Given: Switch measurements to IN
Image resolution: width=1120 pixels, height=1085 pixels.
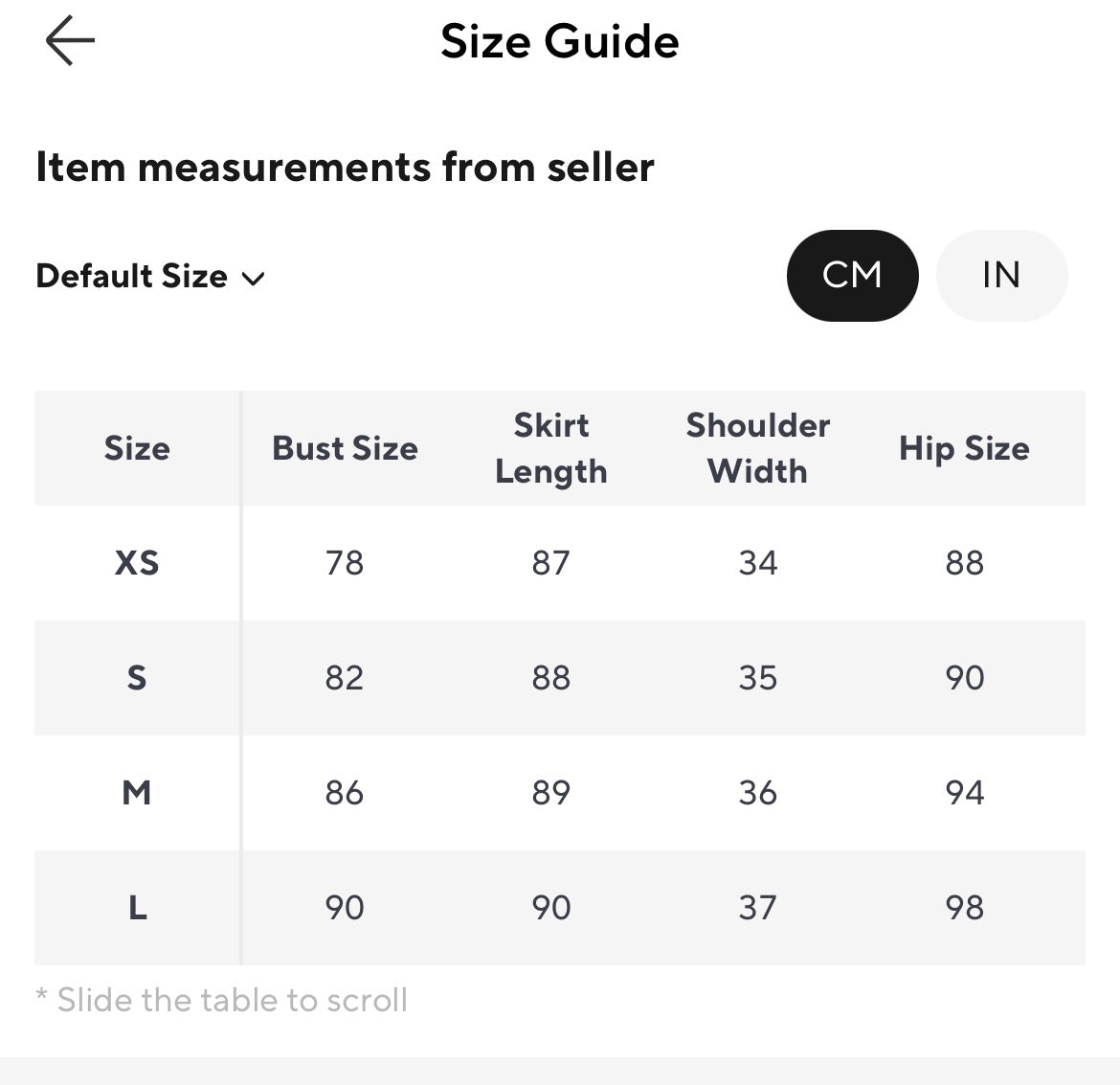Looking at the screenshot, I should pyautogui.click(x=1001, y=275).
